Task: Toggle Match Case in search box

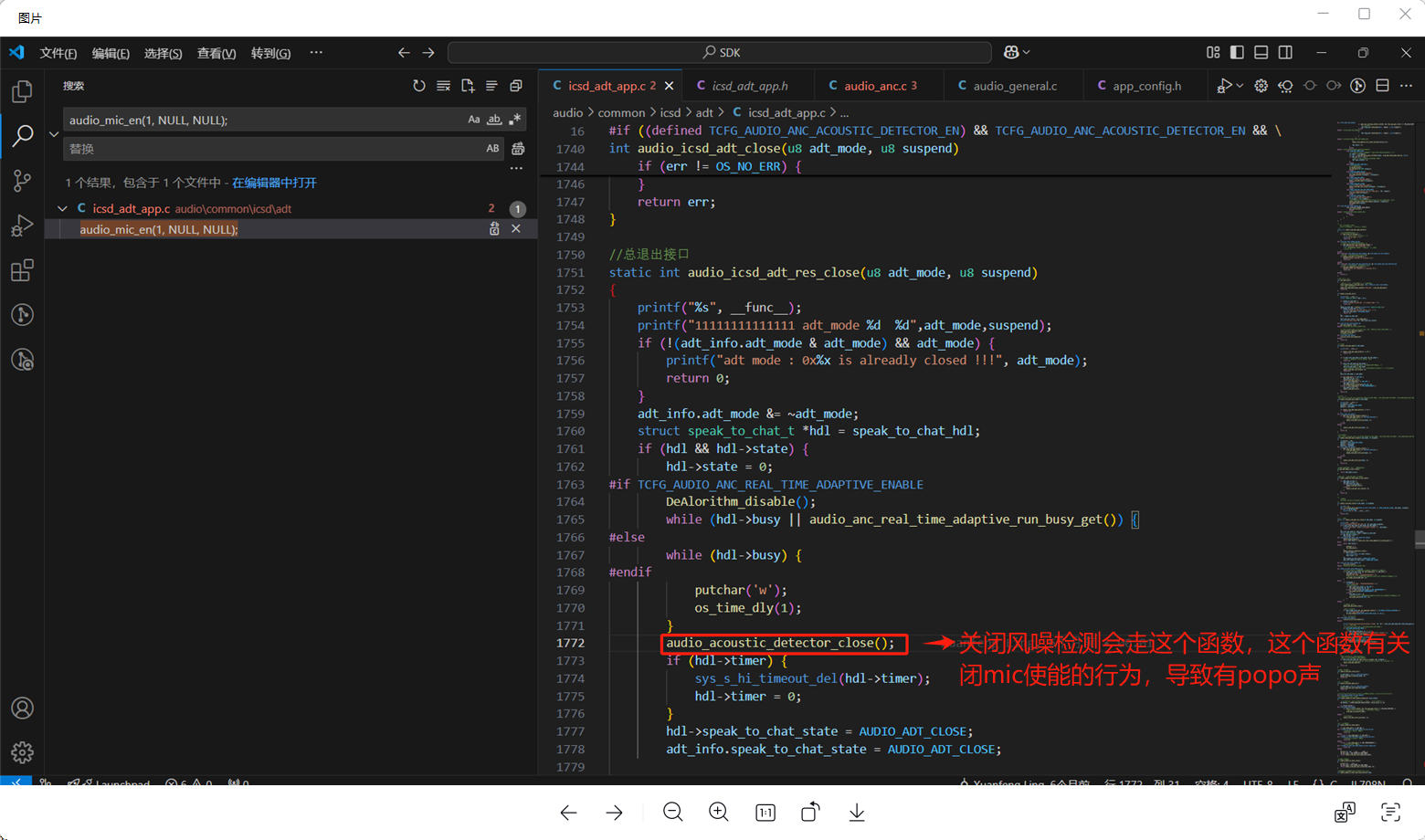Action: 473,120
